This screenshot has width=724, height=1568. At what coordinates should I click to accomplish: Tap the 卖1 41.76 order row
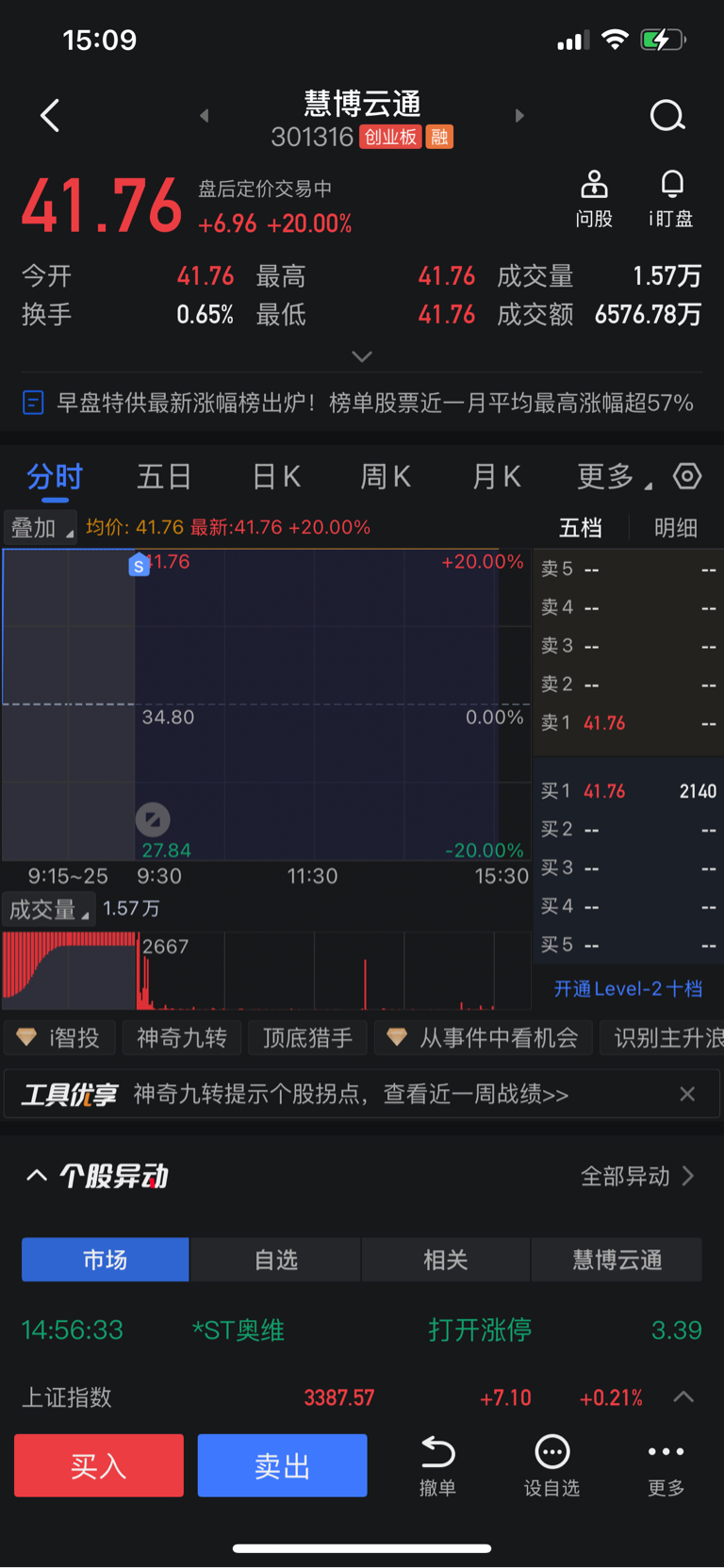tap(628, 723)
